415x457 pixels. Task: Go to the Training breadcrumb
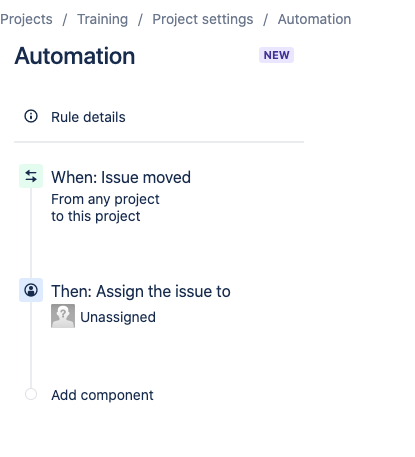point(103,19)
